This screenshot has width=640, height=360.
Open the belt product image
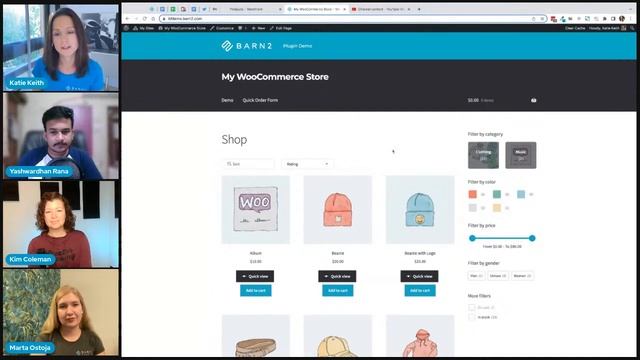pyautogui.click(x=256, y=336)
